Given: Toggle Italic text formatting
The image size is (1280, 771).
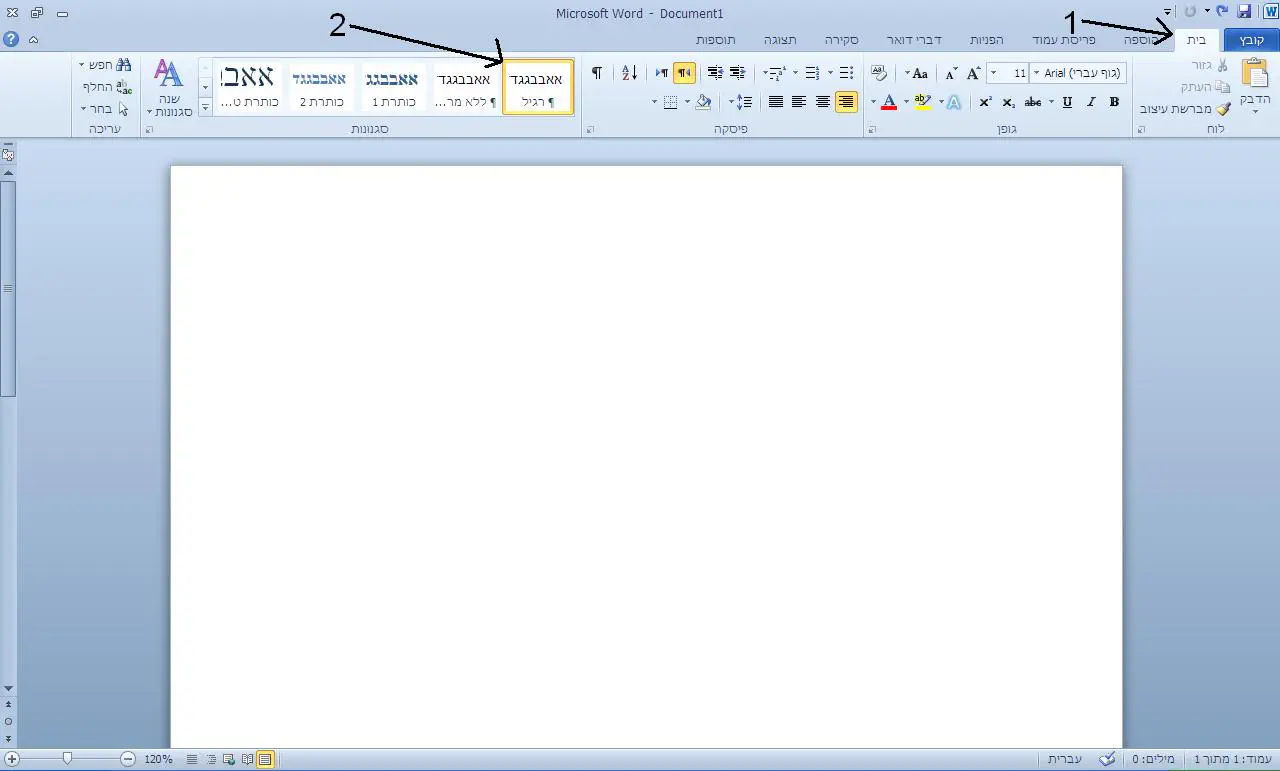Looking at the screenshot, I should (x=1091, y=102).
